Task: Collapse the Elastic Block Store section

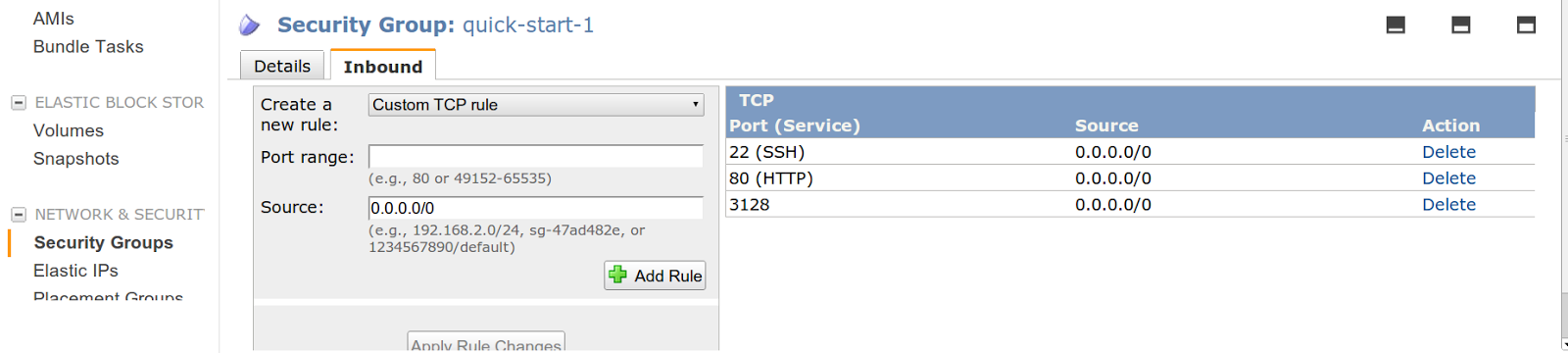Action: coord(18,102)
